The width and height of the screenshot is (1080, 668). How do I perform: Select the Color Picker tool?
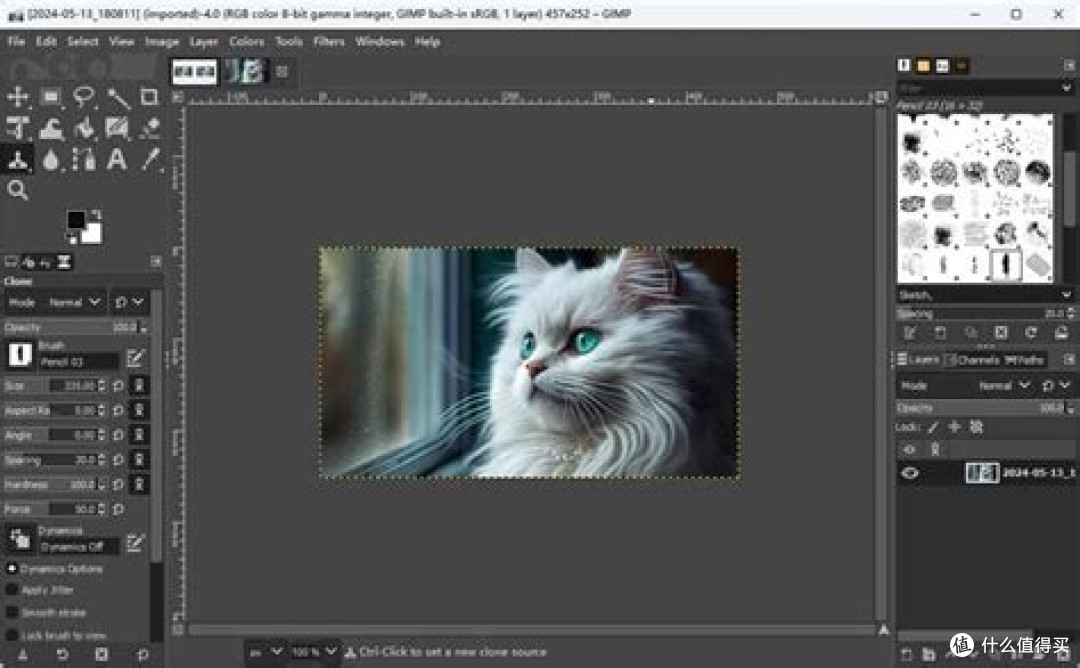pos(150,159)
